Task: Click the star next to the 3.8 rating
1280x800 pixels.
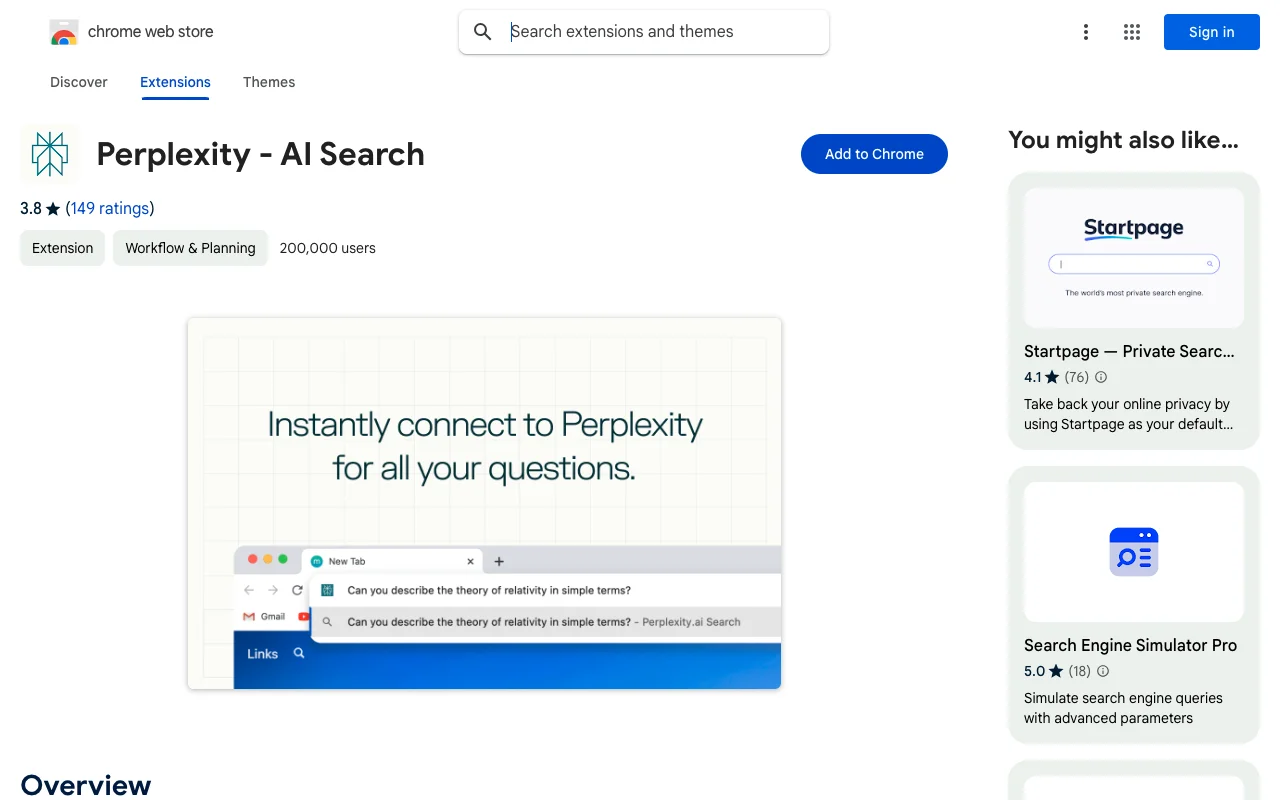Action: (x=50, y=208)
